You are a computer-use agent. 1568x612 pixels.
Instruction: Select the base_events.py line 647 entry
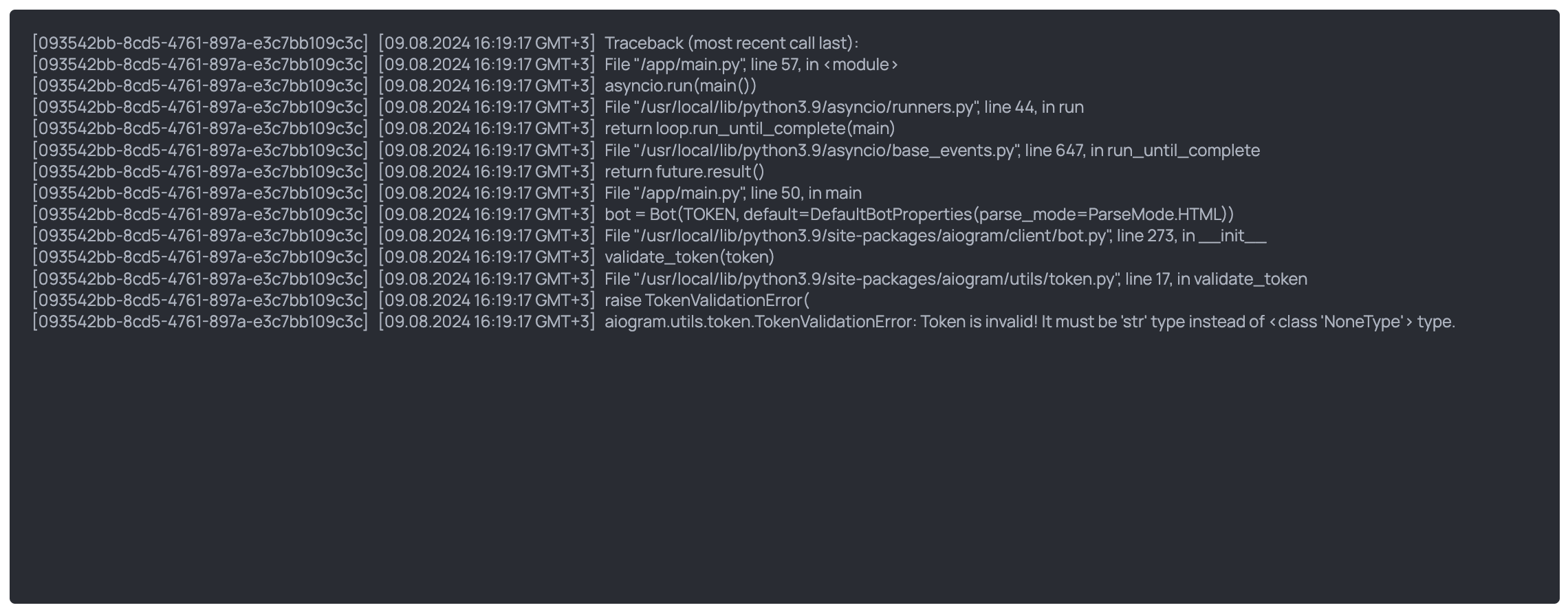pos(932,151)
